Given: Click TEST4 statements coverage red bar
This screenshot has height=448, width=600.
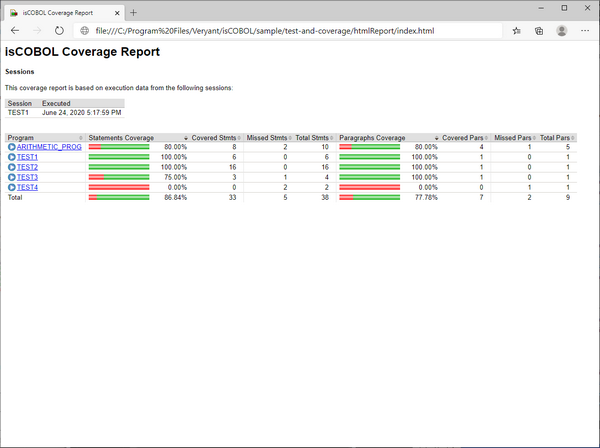Looking at the screenshot, I should (x=119, y=187).
